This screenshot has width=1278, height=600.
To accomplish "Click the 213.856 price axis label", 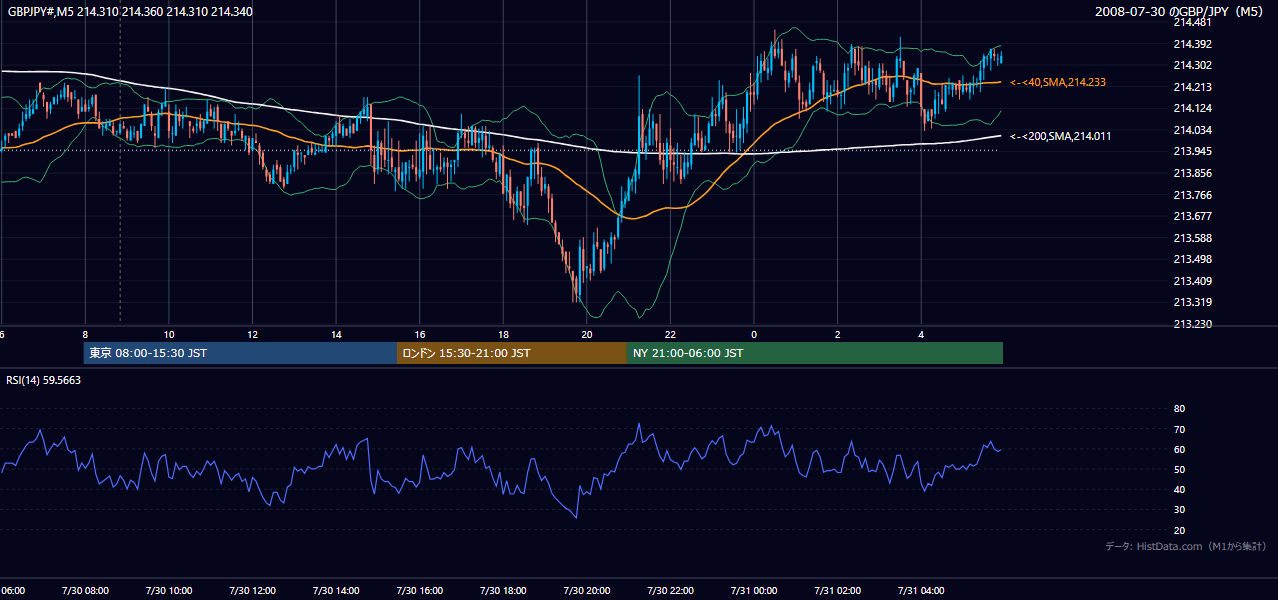I will (x=1192, y=173).
